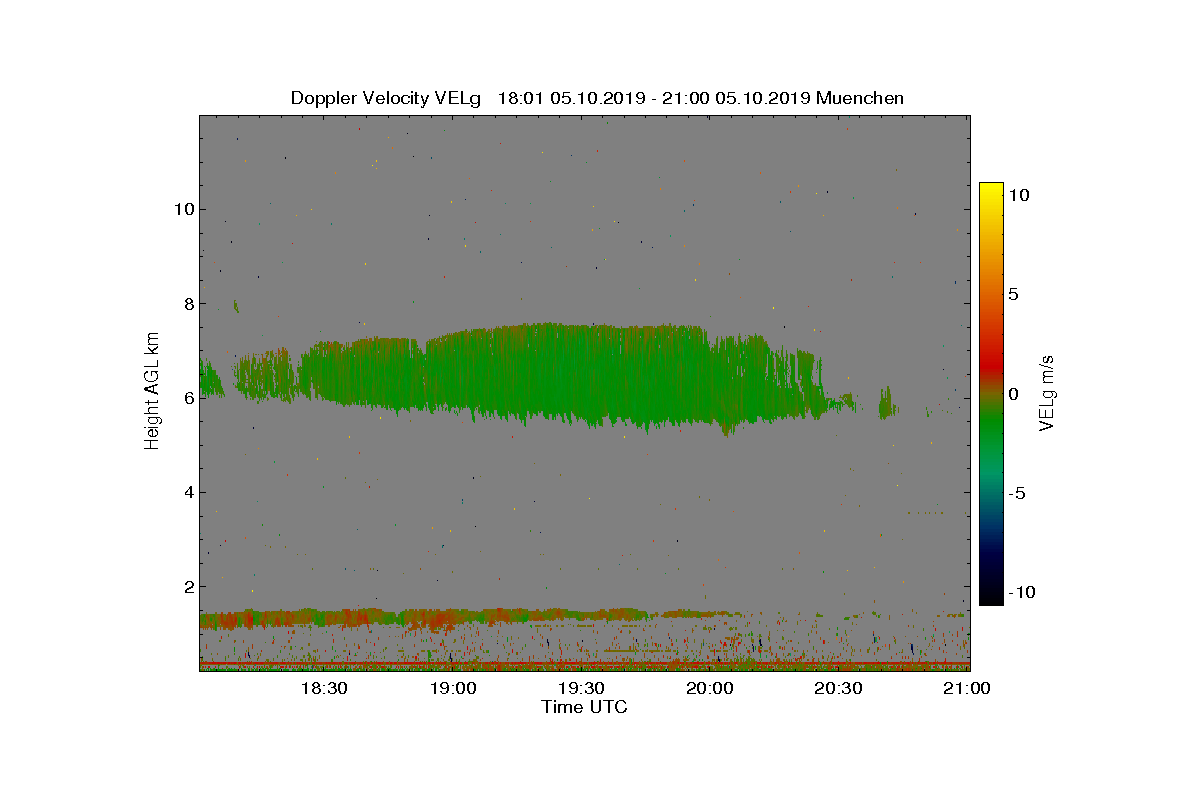Click the colorbar tick label -5
The width and height of the screenshot is (1200, 800).
click(x=1017, y=493)
